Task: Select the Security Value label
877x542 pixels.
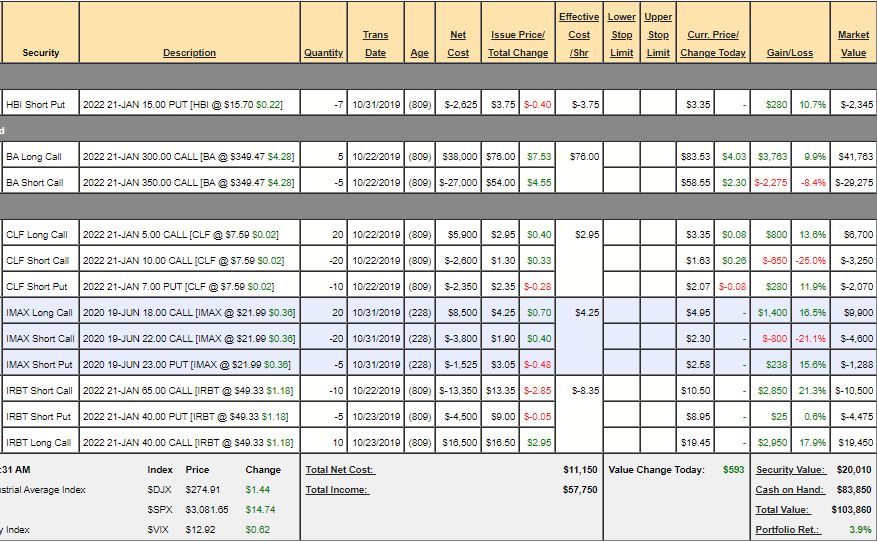Action: pyautogui.click(x=790, y=469)
